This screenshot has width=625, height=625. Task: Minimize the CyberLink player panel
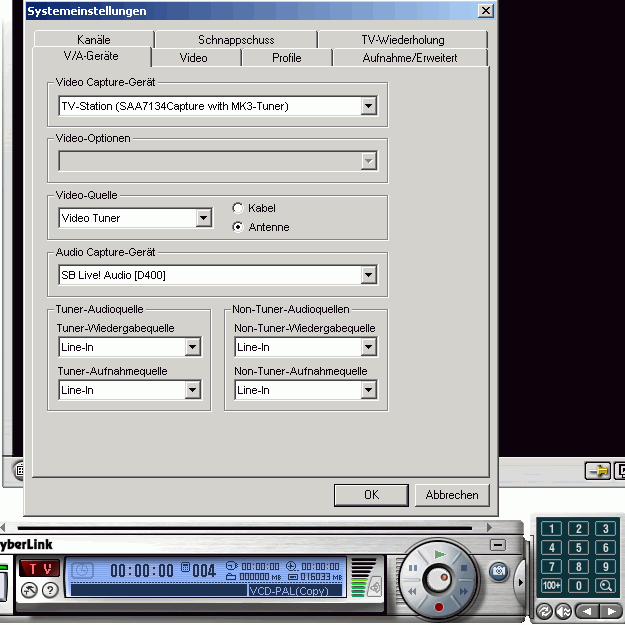point(498,544)
